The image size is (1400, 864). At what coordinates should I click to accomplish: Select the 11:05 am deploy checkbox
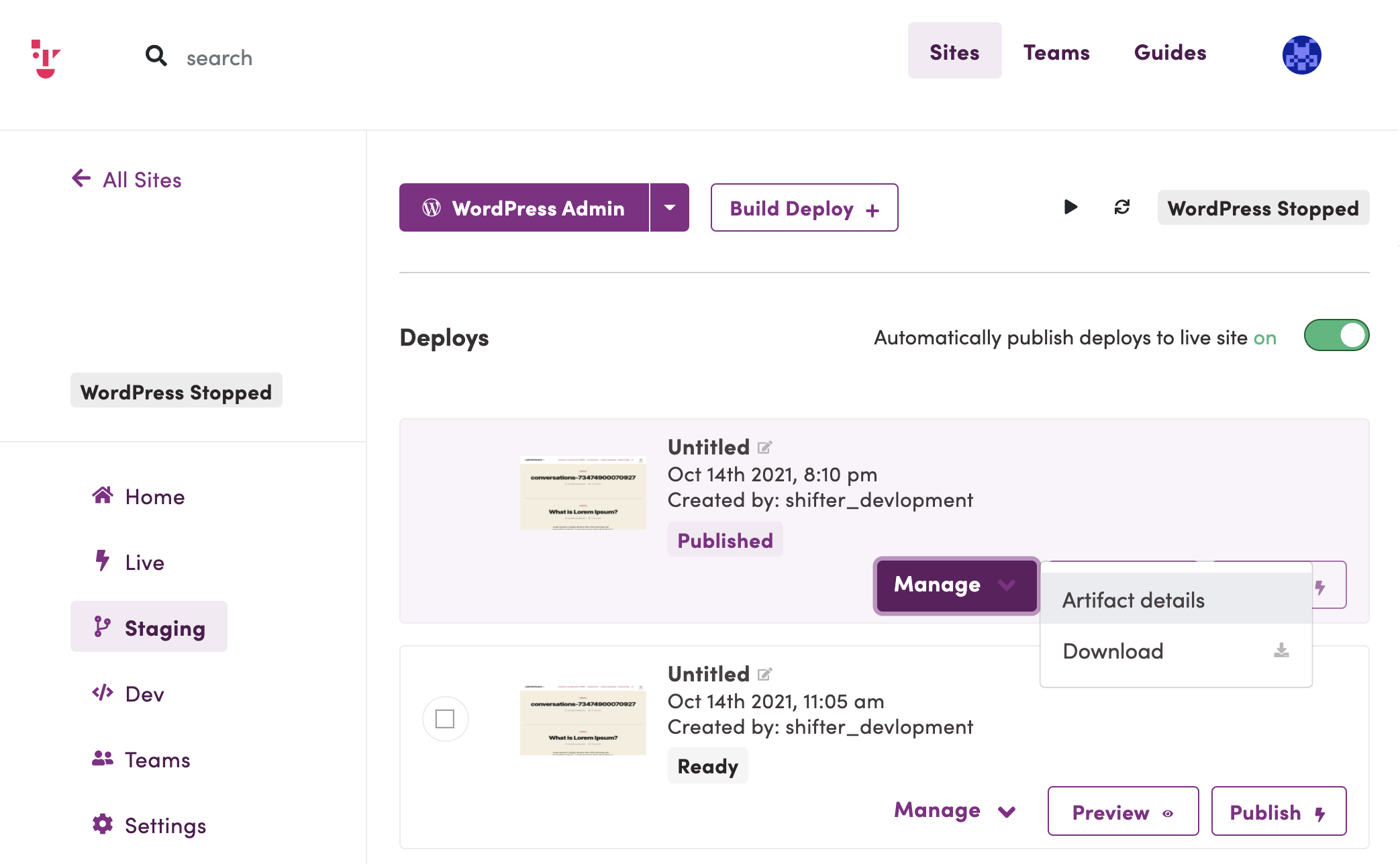445,719
